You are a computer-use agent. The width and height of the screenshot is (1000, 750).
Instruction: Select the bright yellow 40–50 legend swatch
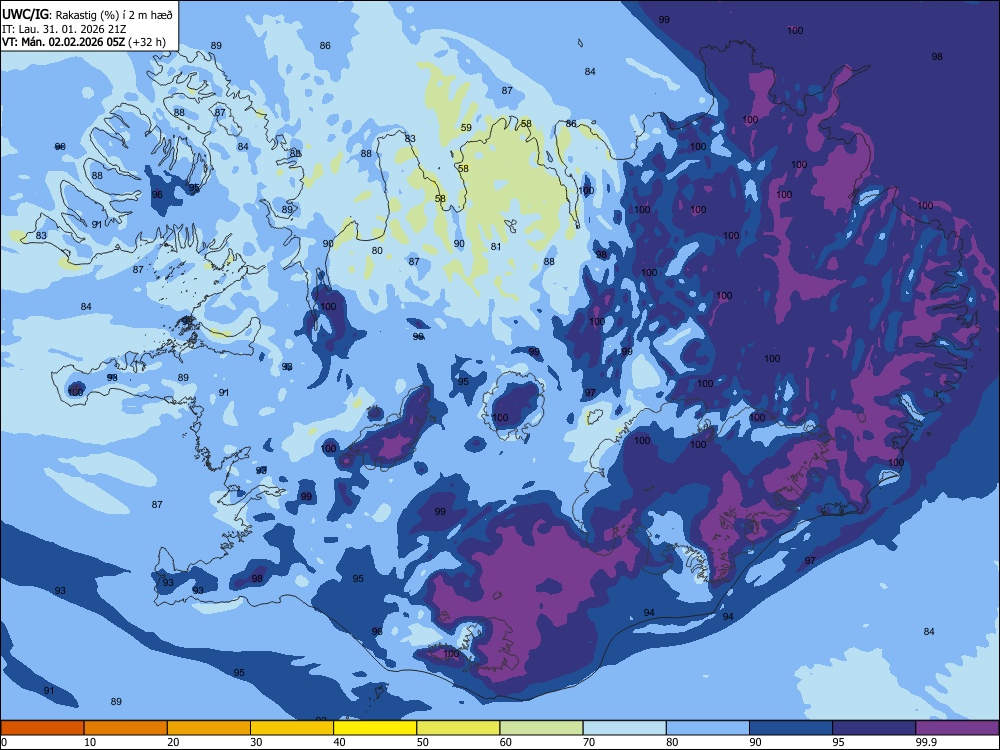(x=375, y=728)
